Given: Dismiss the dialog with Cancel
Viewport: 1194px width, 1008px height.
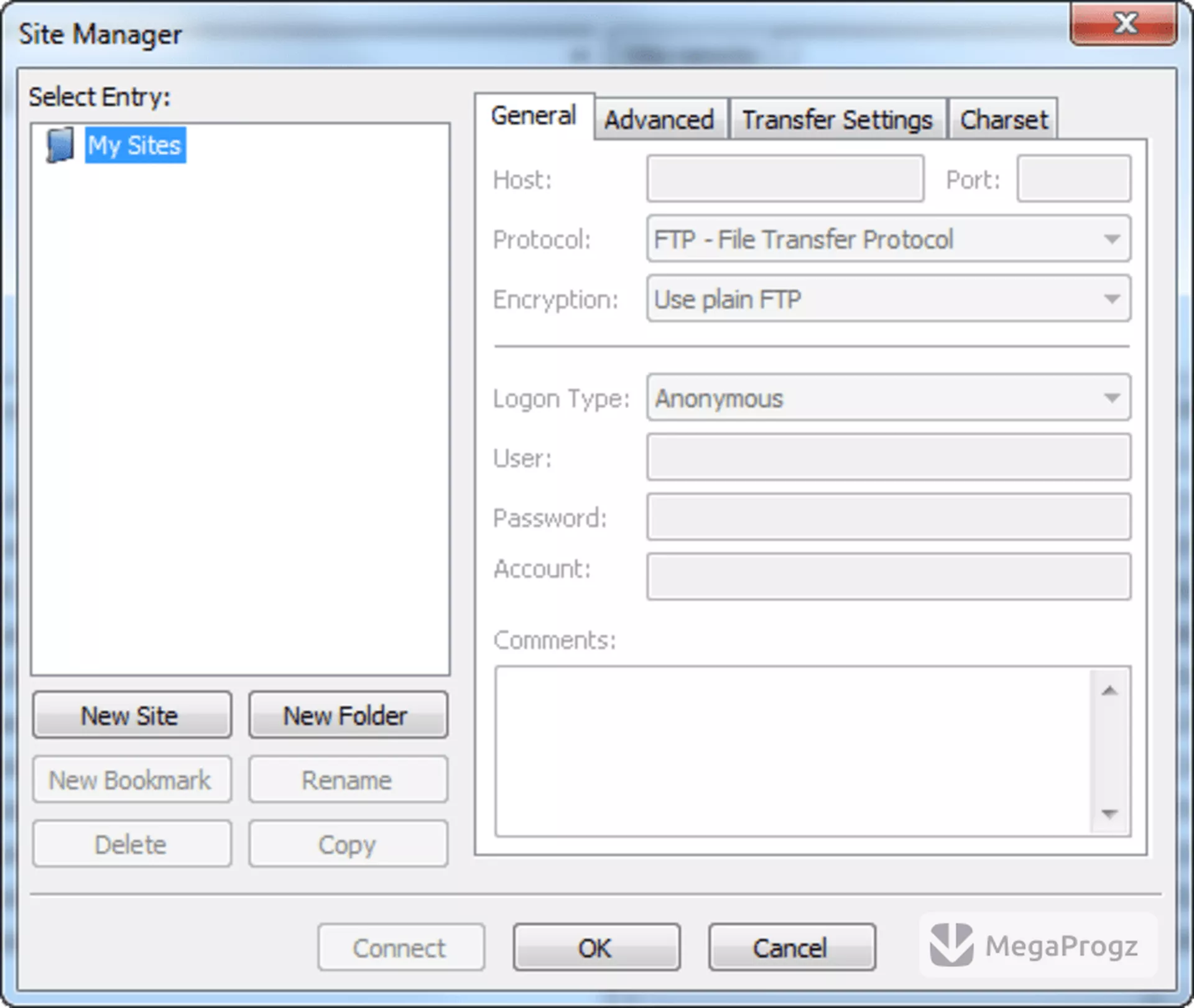Looking at the screenshot, I should pyautogui.click(x=792, y=948).
